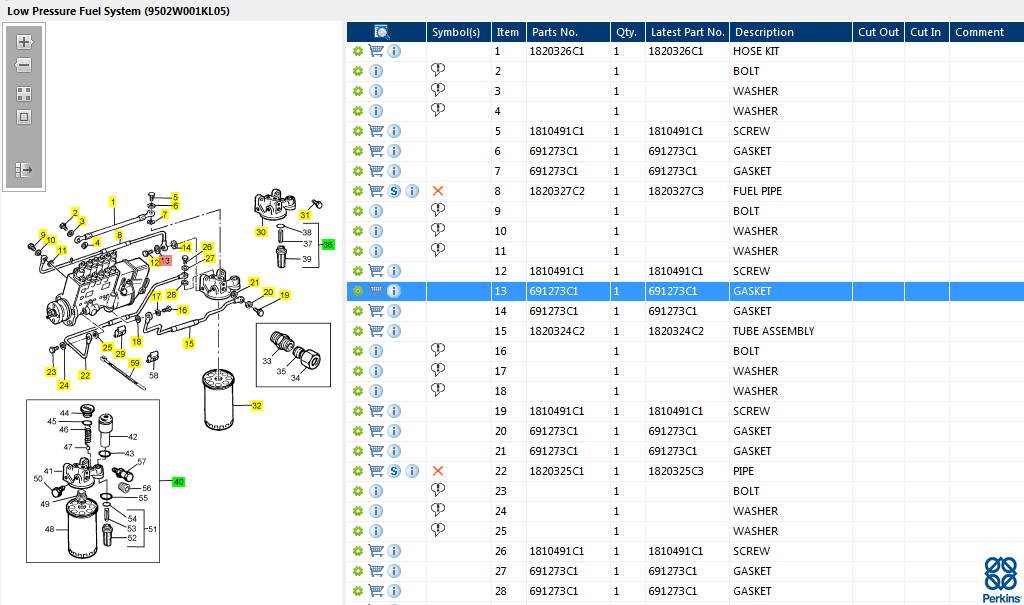Add HOSE KIT item 1 to cart
The image size is (1024, 605).
[x=376, y=51]
